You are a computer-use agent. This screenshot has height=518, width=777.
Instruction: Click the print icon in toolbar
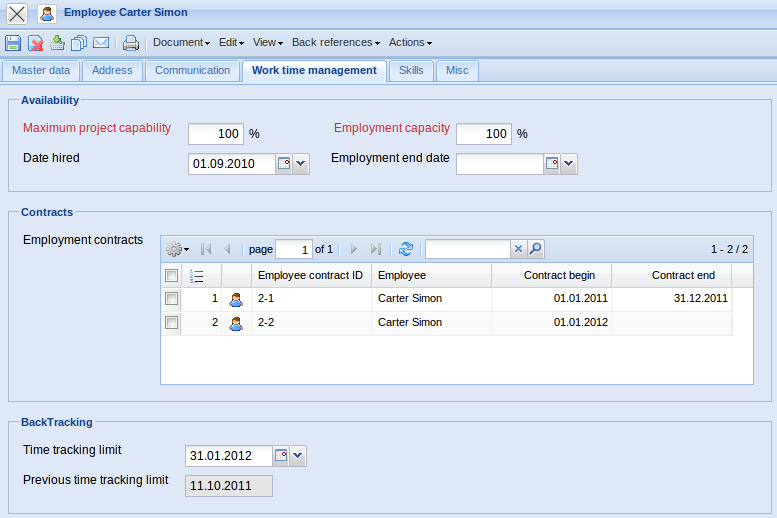[x=130, y=43]
